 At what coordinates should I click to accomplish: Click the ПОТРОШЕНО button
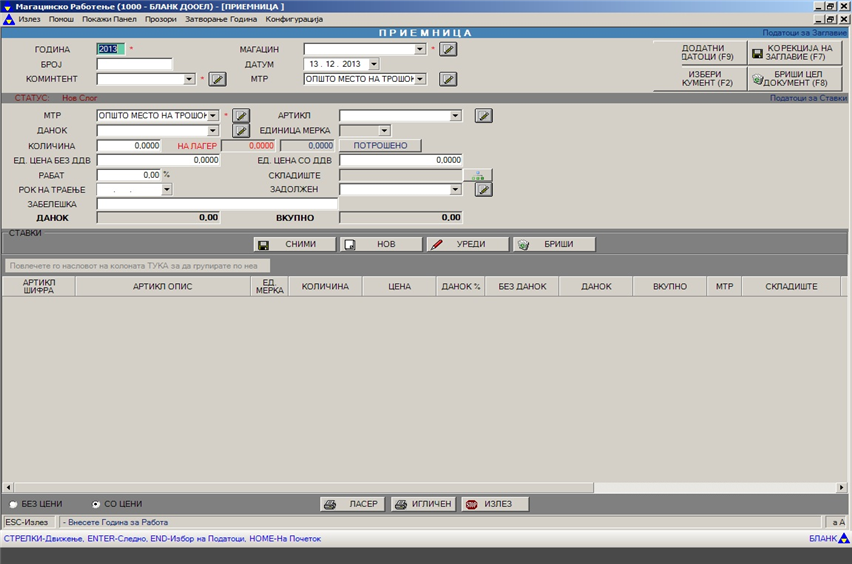coord(380,146)
